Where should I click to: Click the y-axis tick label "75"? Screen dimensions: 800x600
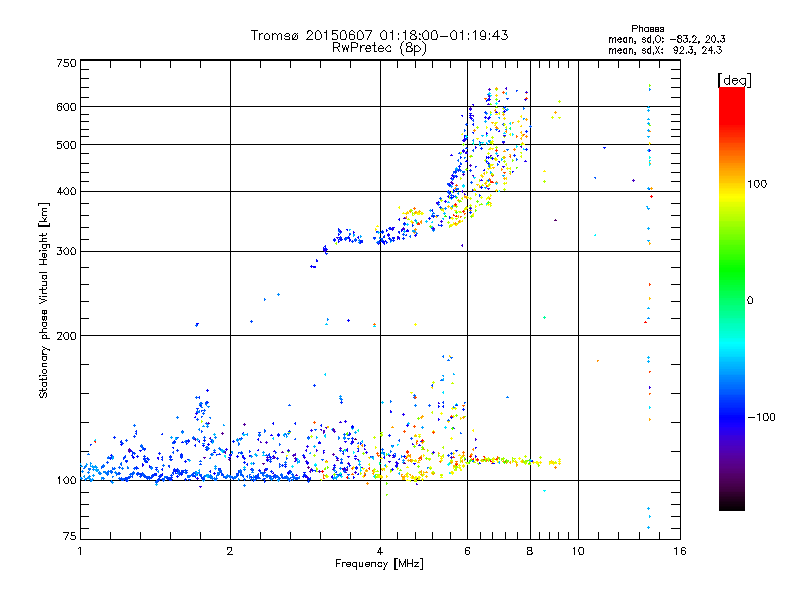point(70,536)
